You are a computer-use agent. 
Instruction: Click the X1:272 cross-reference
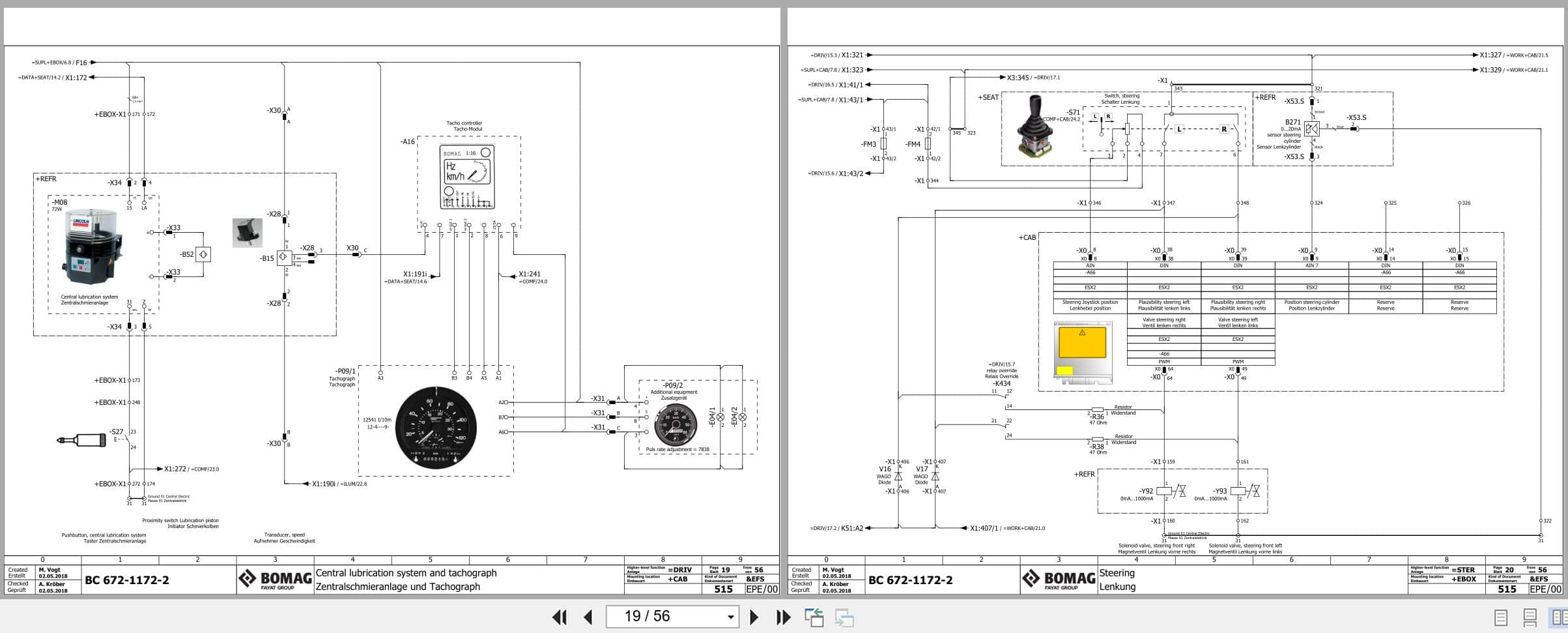point(175,469)
